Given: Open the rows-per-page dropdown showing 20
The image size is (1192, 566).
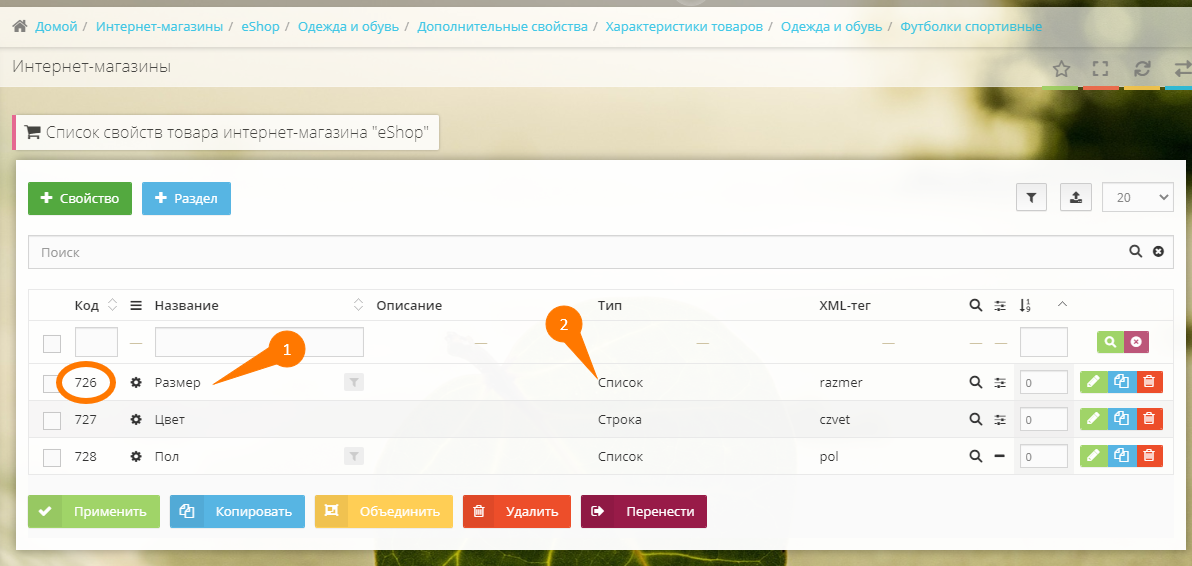Looking at the screenshot, I should [x=1137, y=198].
